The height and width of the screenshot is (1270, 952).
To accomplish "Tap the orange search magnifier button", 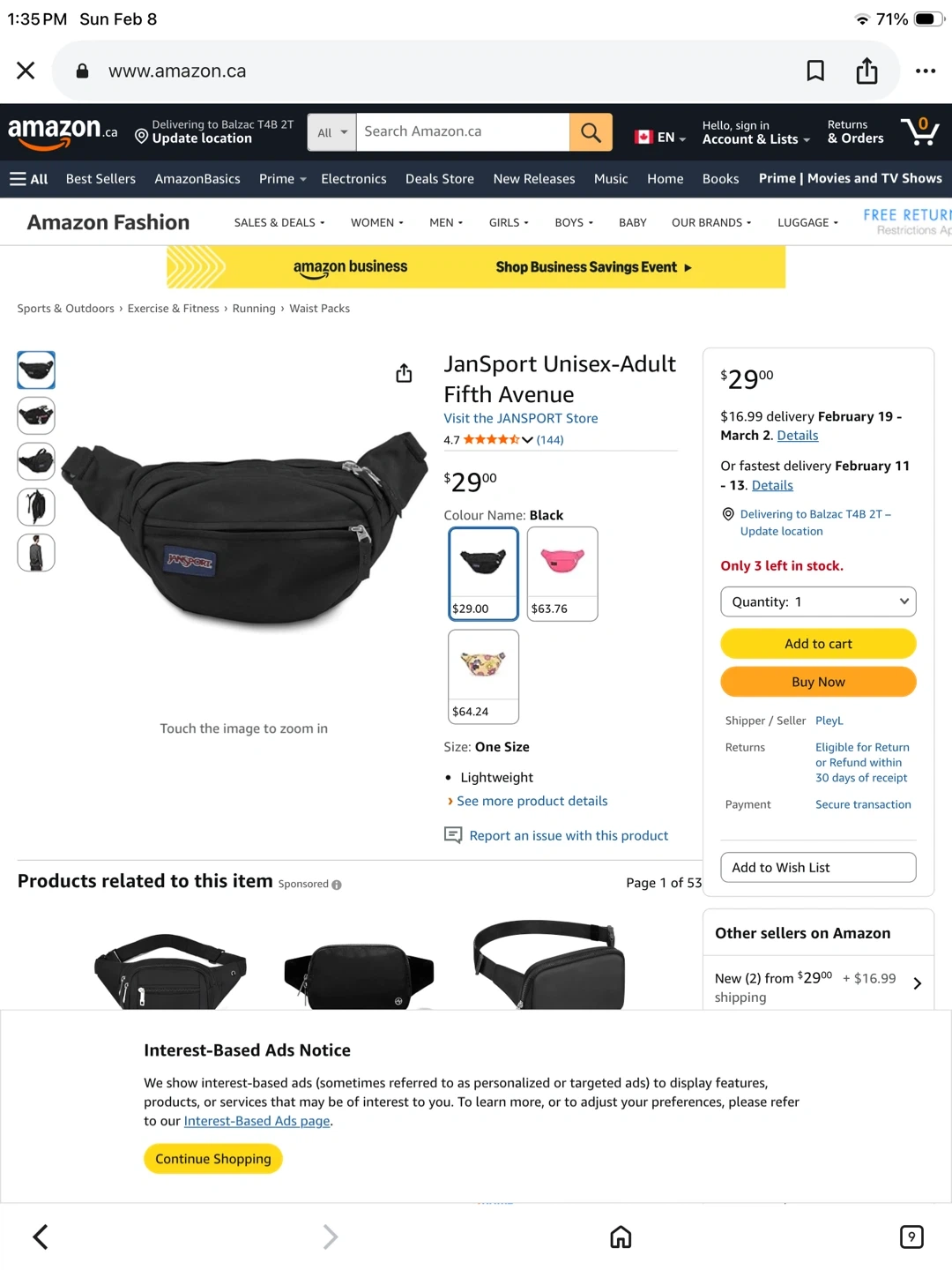I will click(591, 132).
